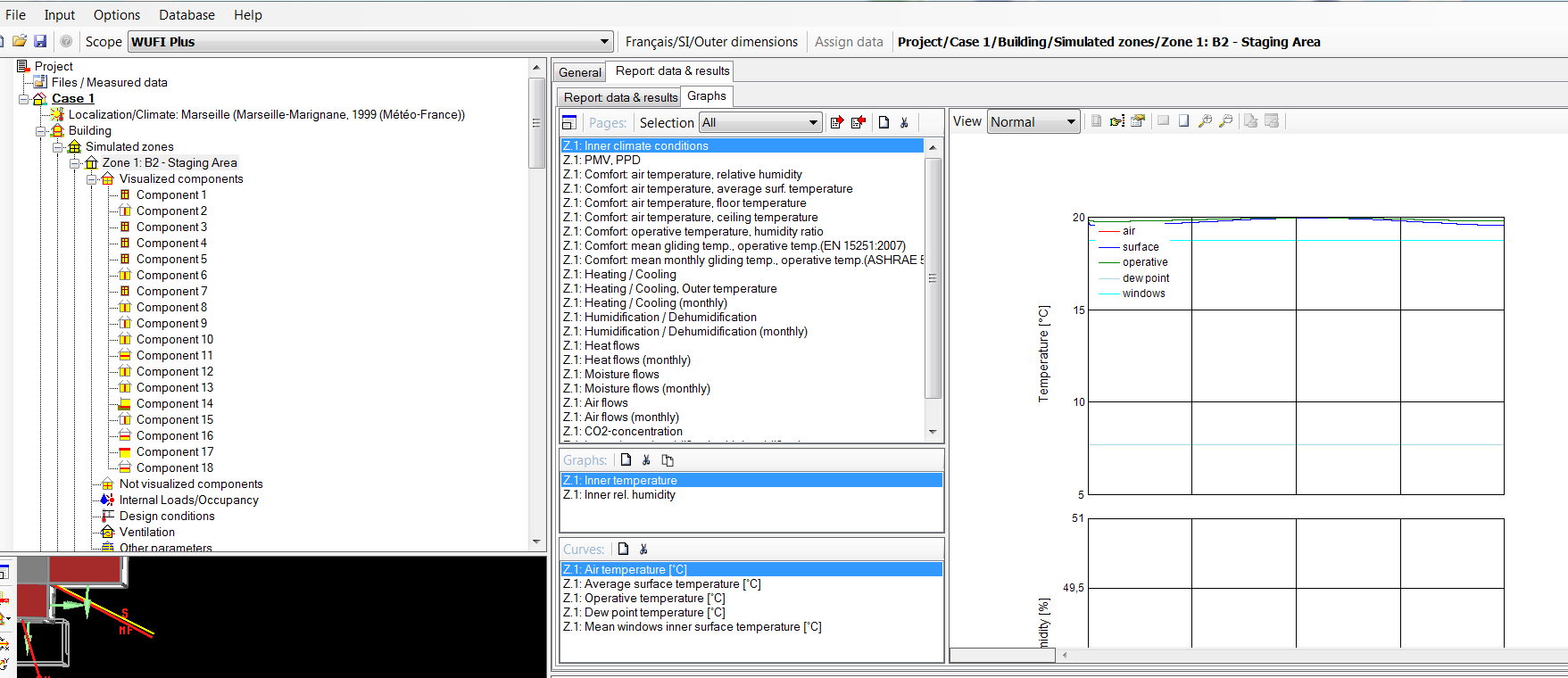Click the open project folder icon

click(x=19, y=41)
